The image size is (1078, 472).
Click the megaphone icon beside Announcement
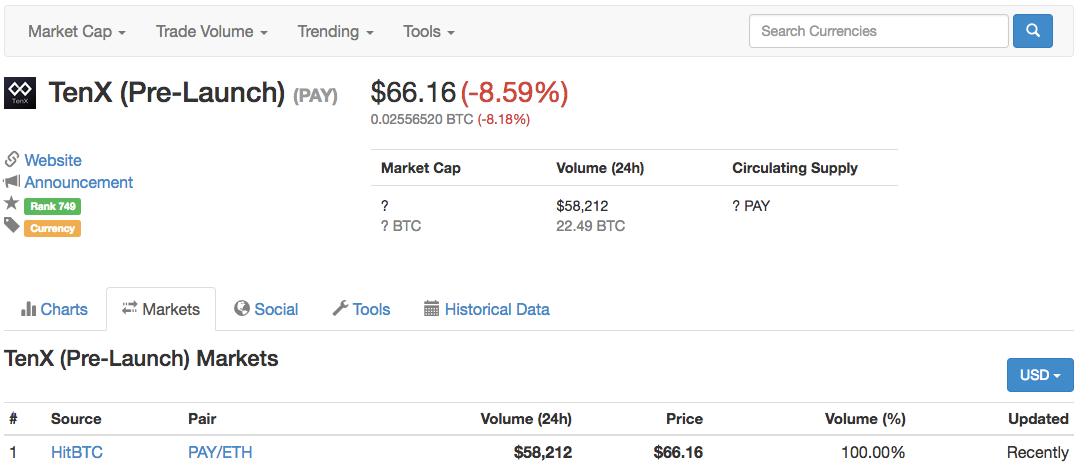[x=12, y=182]
